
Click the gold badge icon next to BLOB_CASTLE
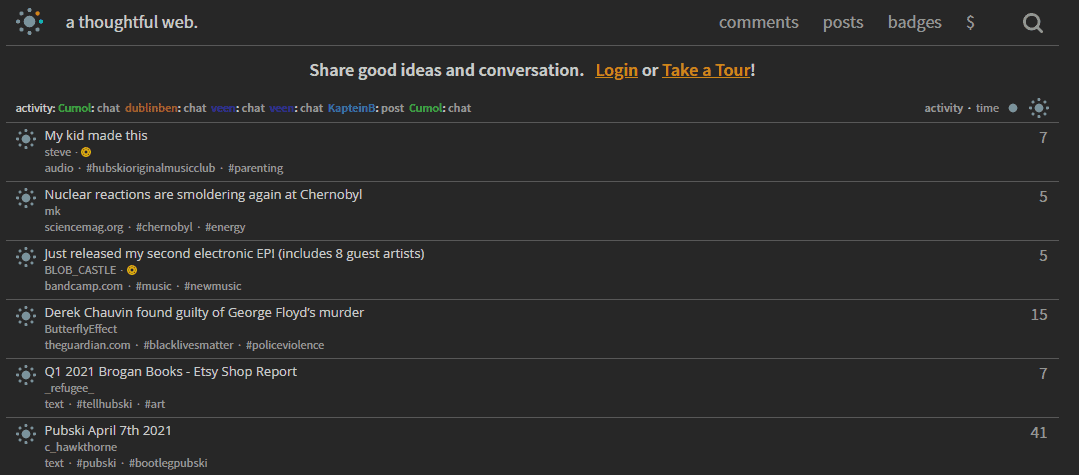click(132, 270)
